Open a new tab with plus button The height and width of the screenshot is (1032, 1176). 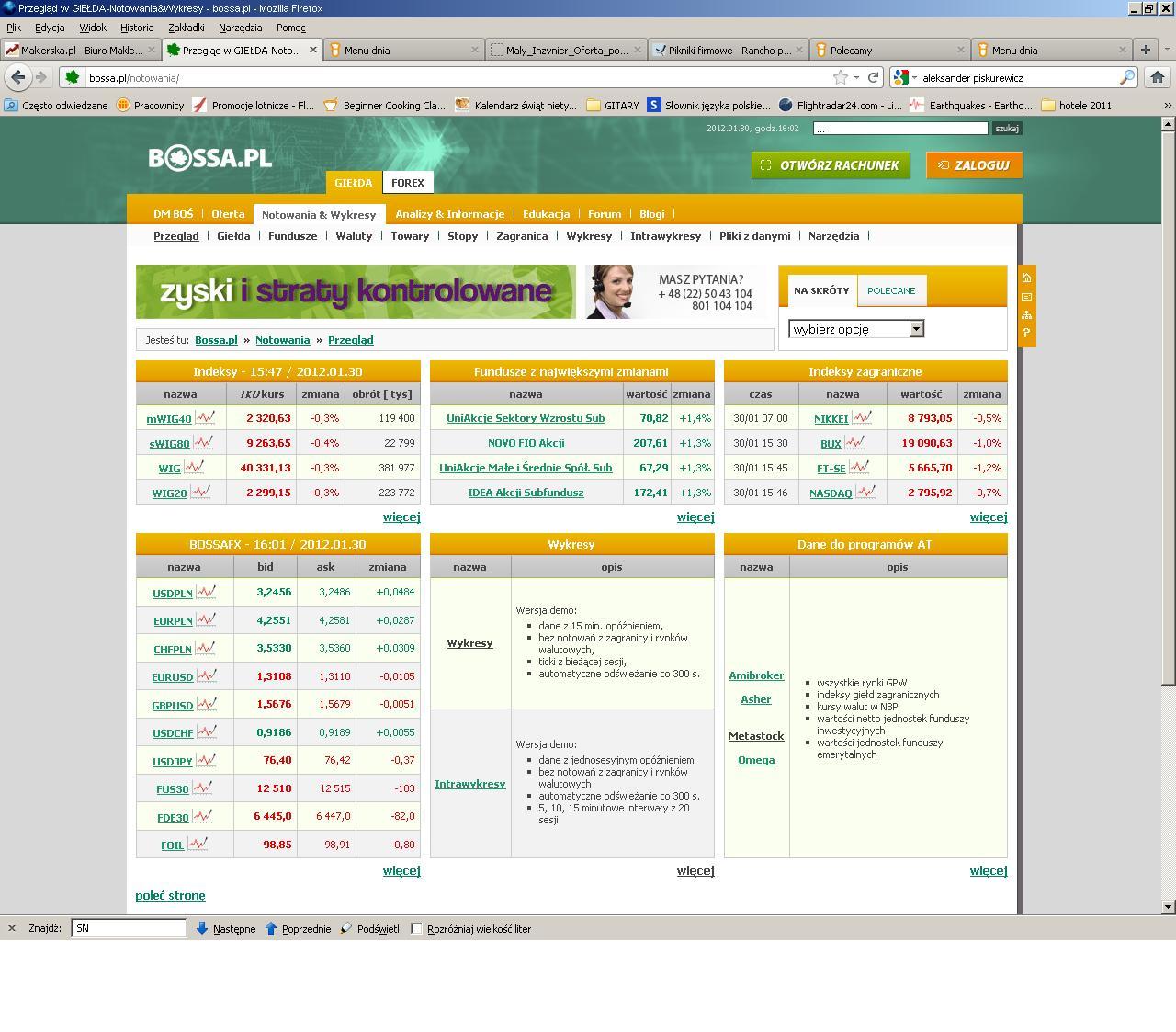1146,50
